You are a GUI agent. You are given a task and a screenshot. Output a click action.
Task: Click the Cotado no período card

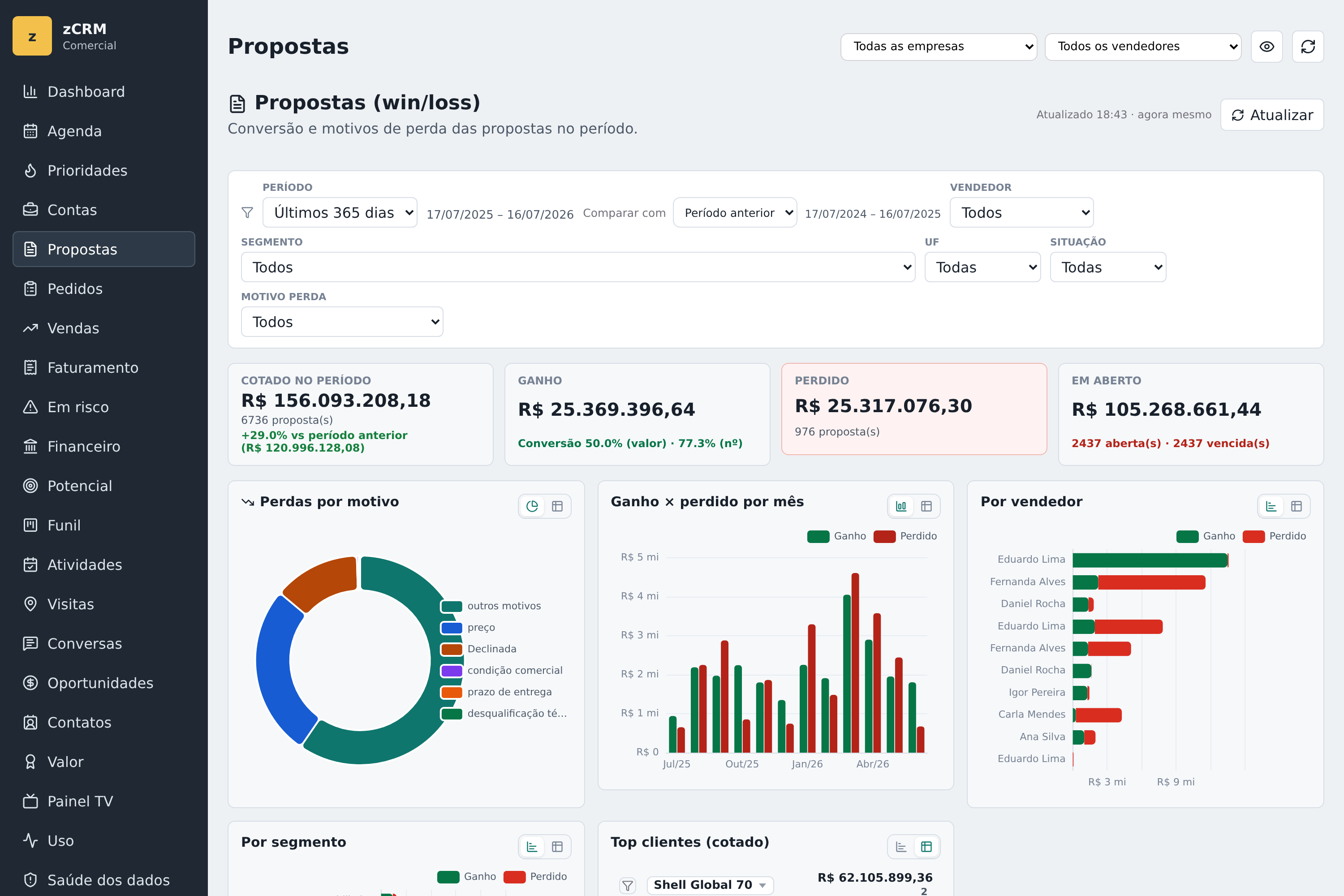[x=361, y=414]
